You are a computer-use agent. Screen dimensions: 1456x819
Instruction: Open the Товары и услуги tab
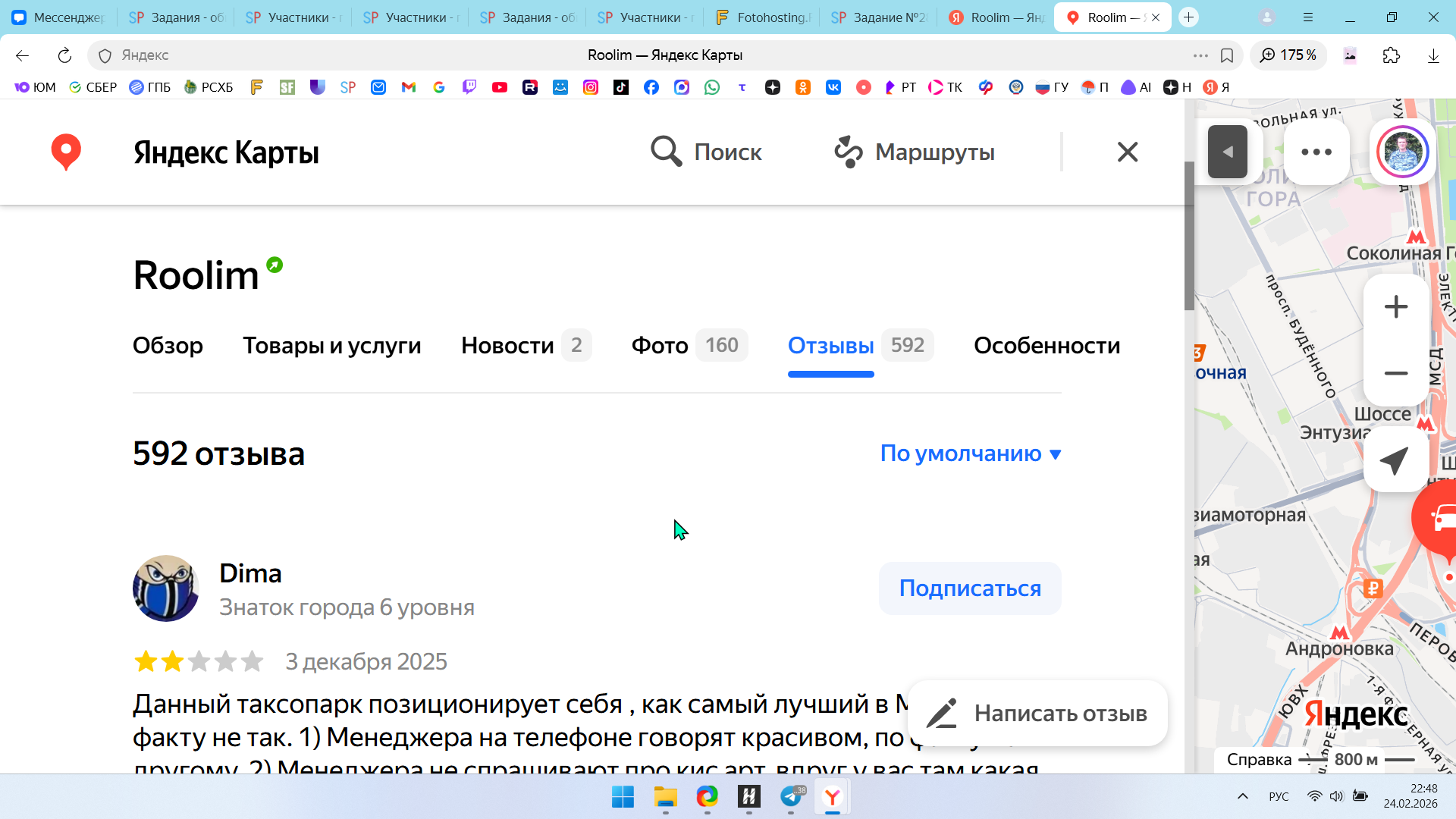tap(331, 346)
